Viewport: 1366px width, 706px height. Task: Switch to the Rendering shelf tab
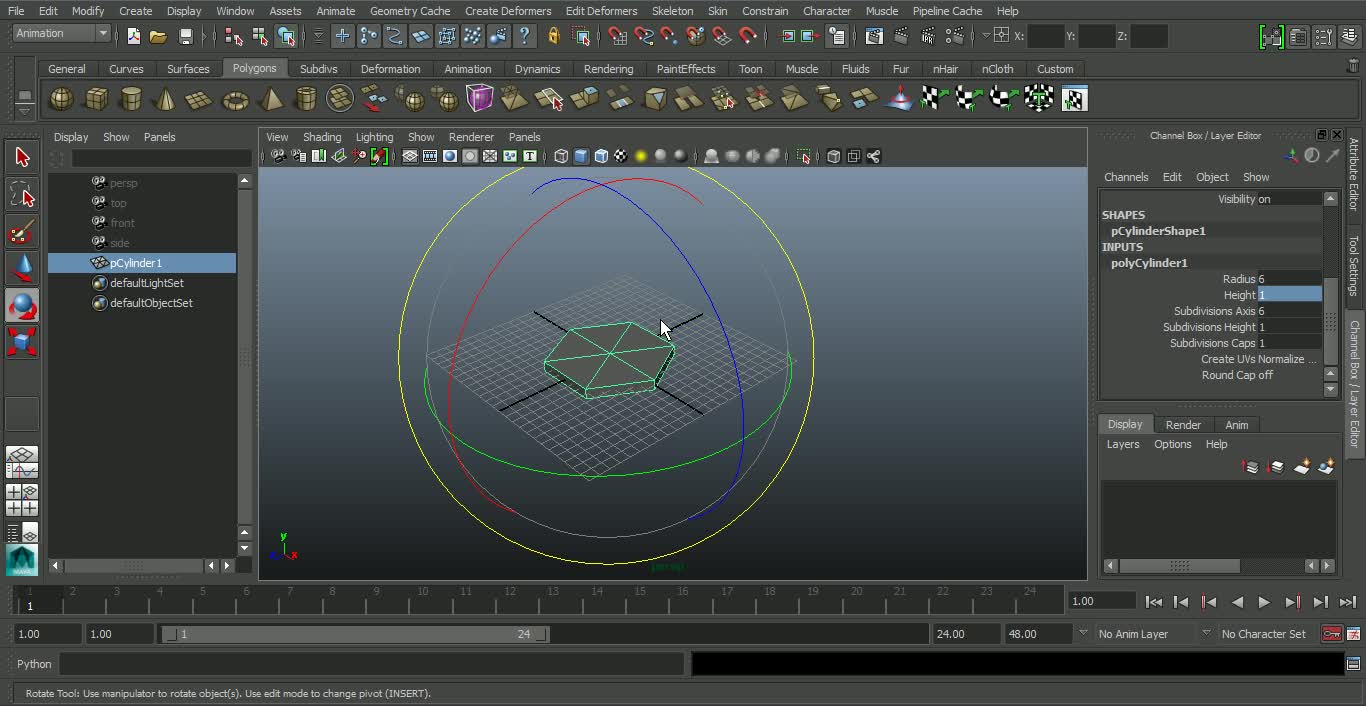click(608, 69)
